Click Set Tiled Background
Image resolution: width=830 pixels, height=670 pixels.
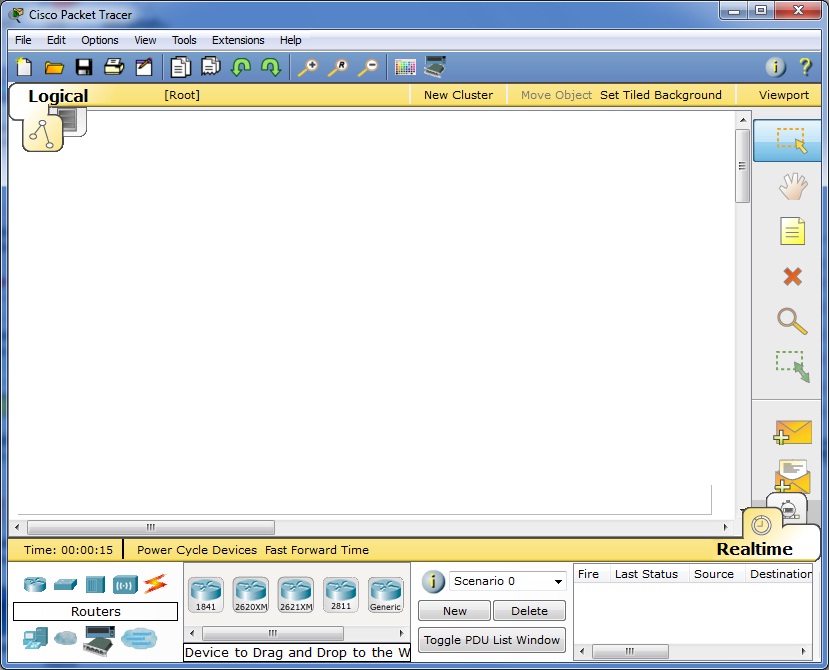pyautogui.click(x=661, y=95)
